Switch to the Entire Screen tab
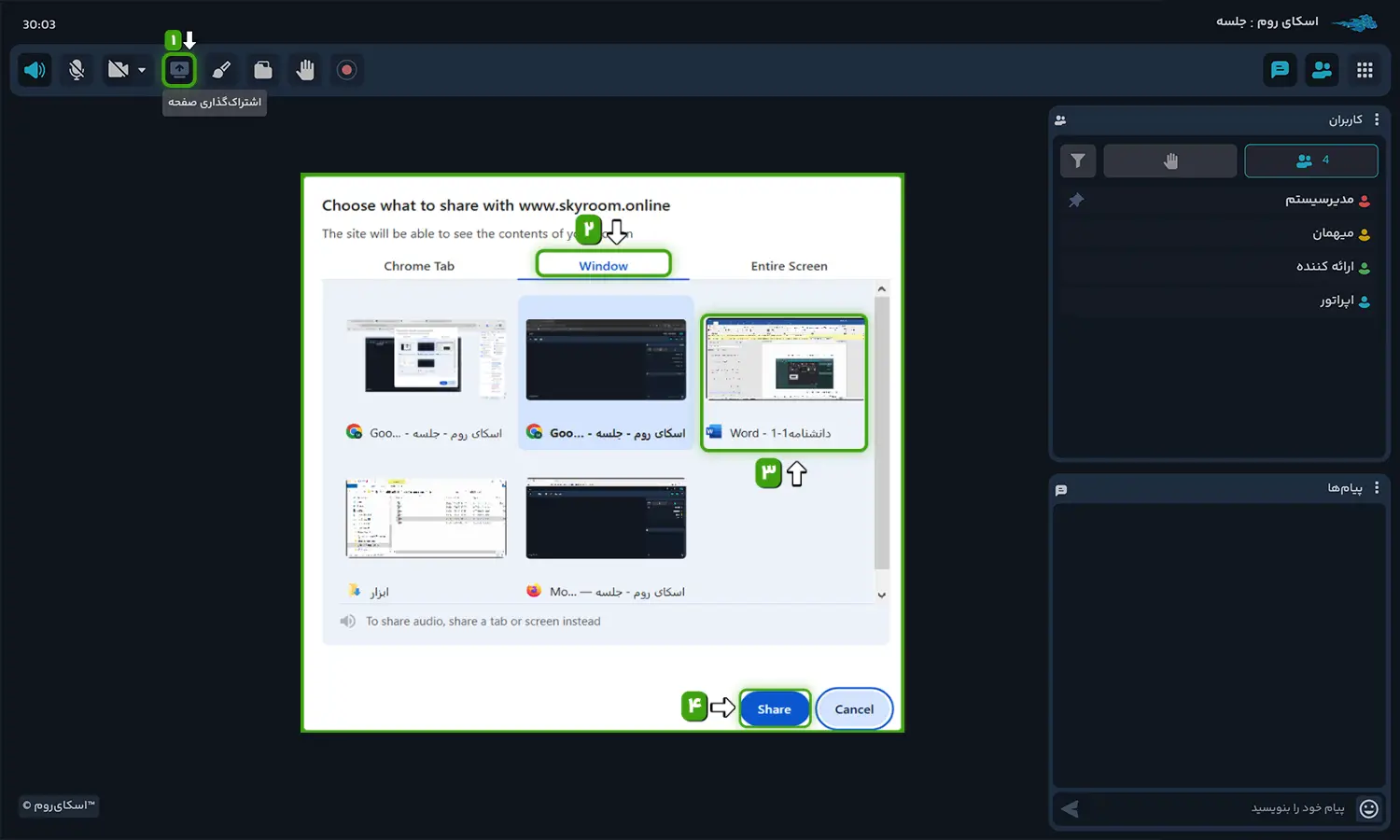The width and height of the screenshot is (1400, 840). tap(789, 266)
